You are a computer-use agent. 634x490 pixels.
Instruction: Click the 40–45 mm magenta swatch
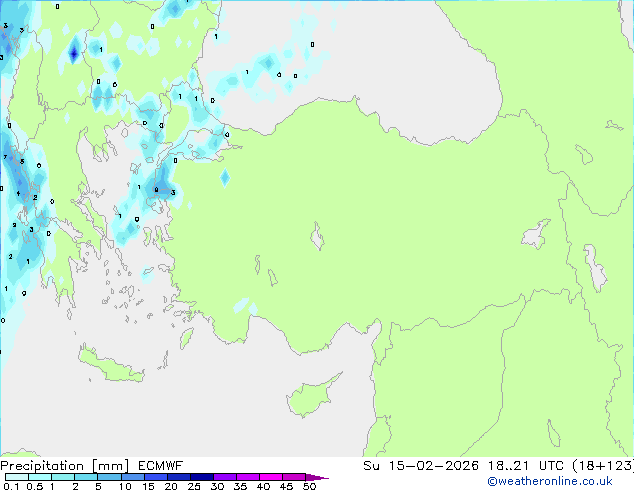(271, 477)
